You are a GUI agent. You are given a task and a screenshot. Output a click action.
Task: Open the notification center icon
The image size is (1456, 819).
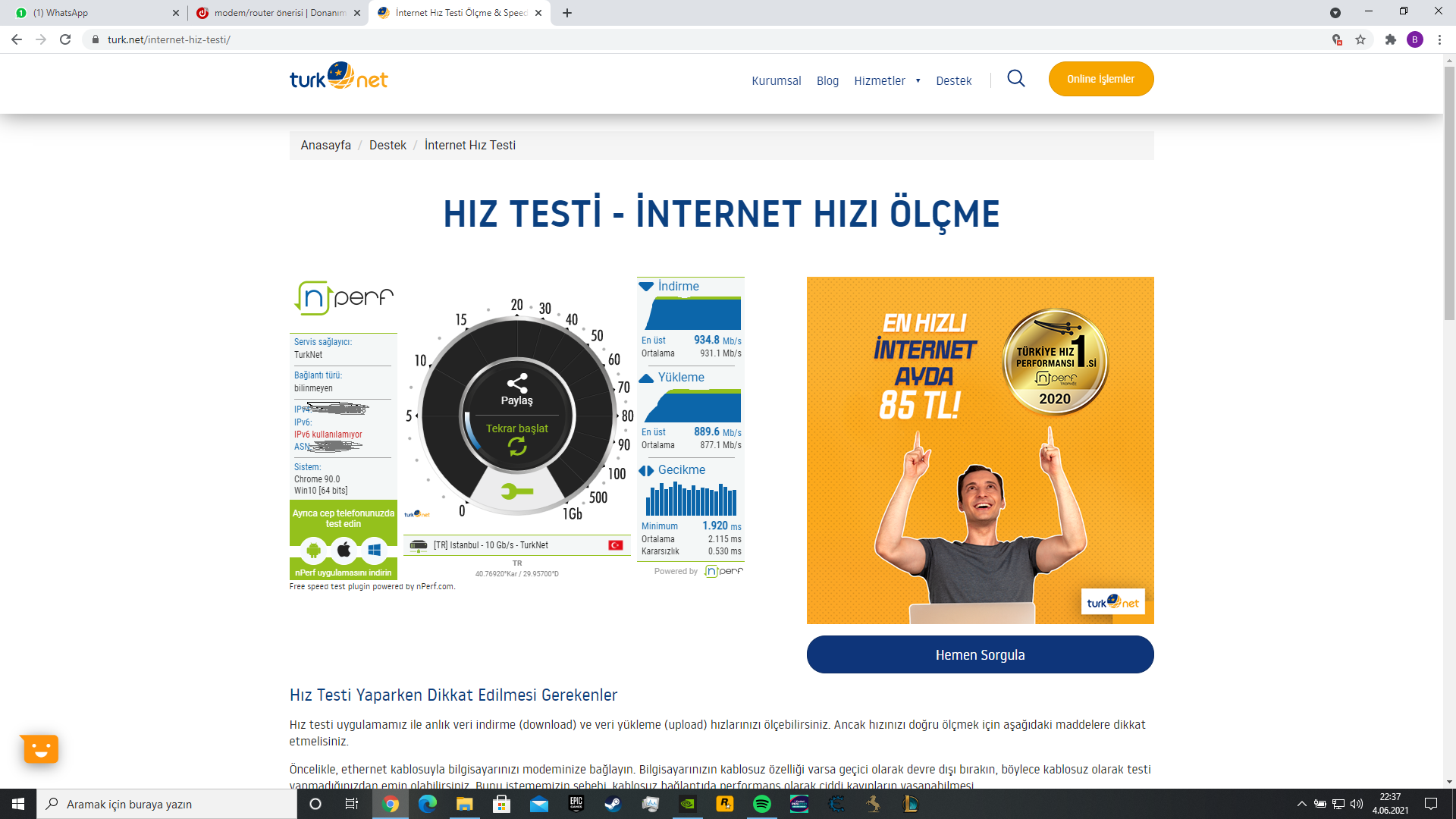tap(1431, 804)
